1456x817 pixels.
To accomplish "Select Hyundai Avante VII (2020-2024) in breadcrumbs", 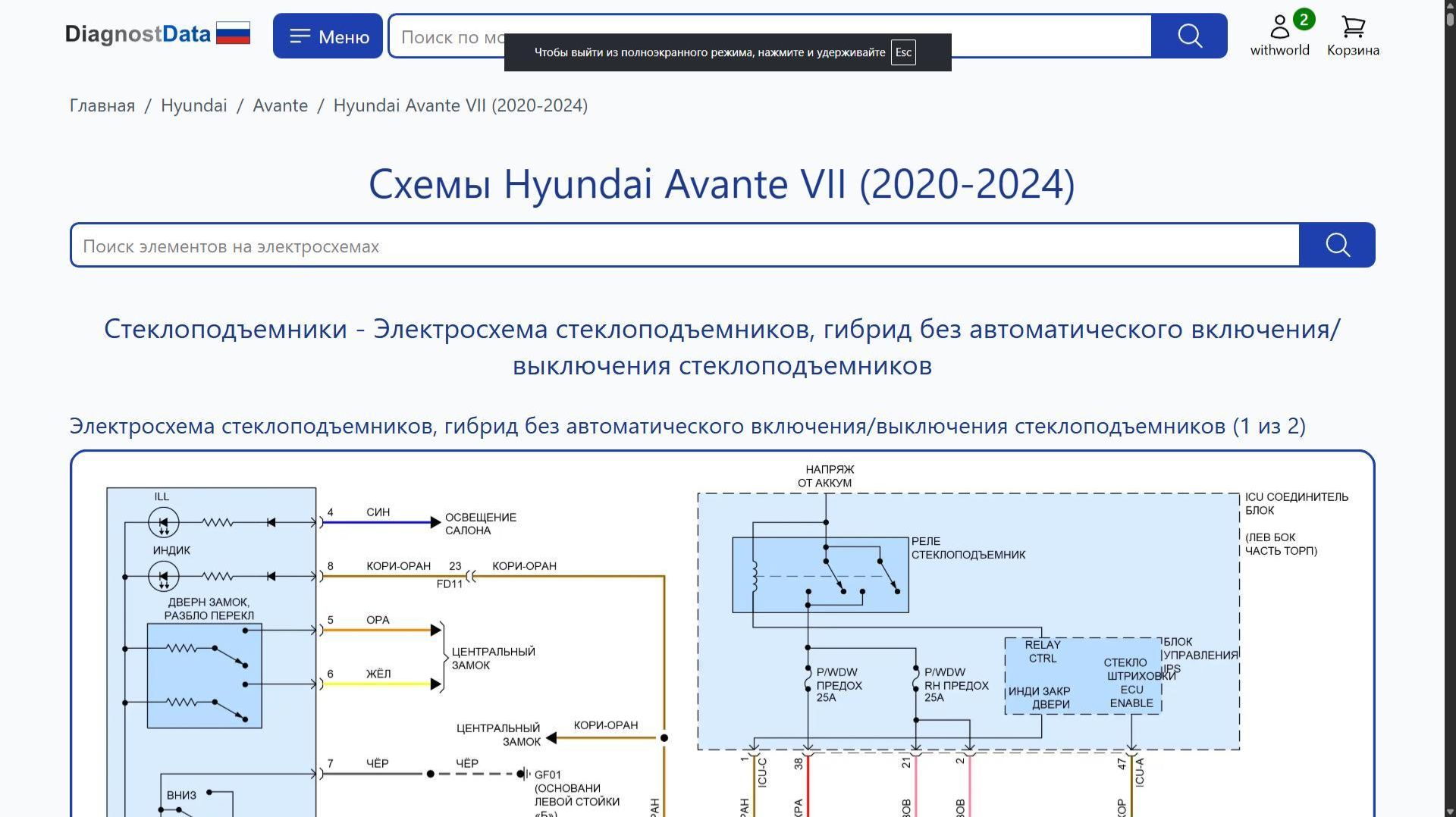I will coord(461,105).
